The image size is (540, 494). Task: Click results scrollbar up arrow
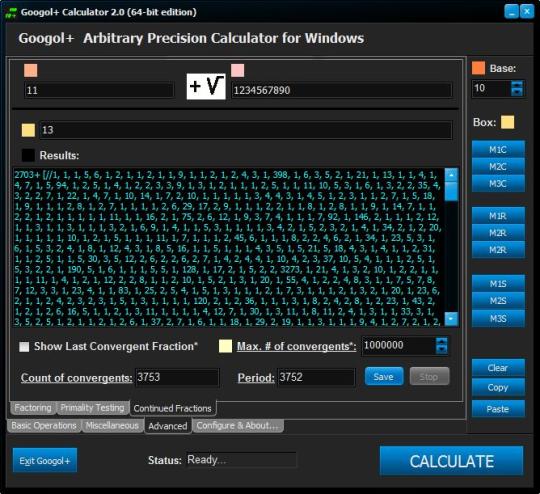(451, 175)
